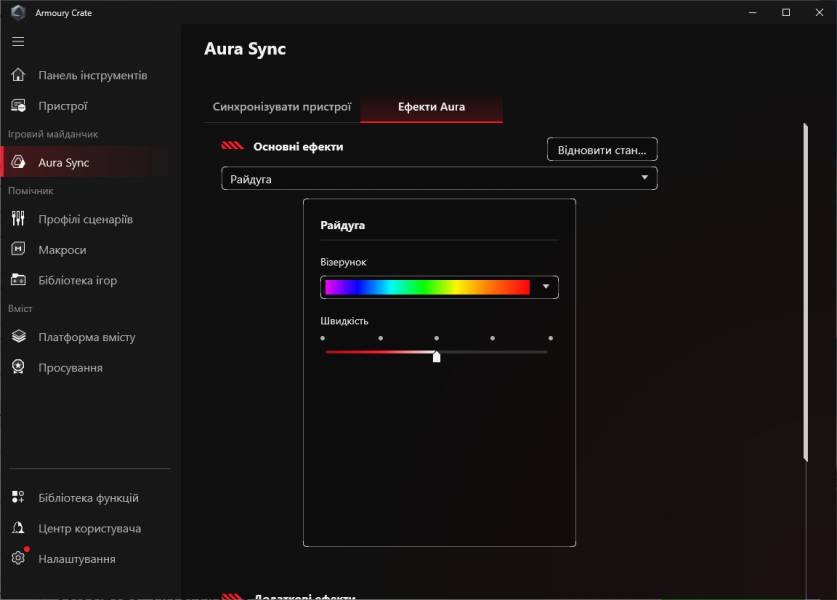The width and height of the screenshot is (837, 600).
Task: Open the Просування icon
Action: pyautogui.click(x=18, y=368)
